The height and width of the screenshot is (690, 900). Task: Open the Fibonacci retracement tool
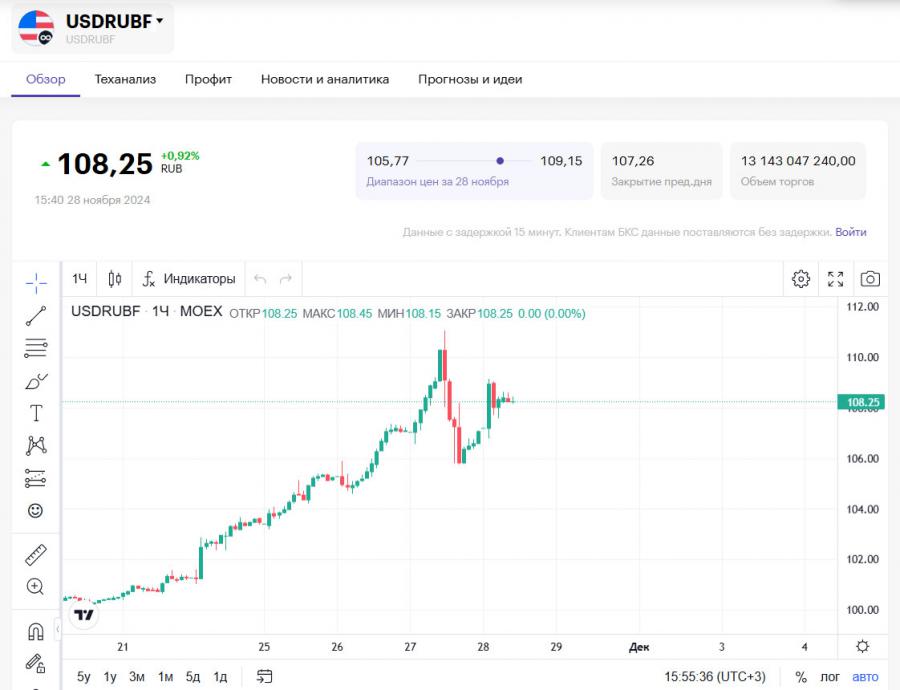click(x=35, y=348)
